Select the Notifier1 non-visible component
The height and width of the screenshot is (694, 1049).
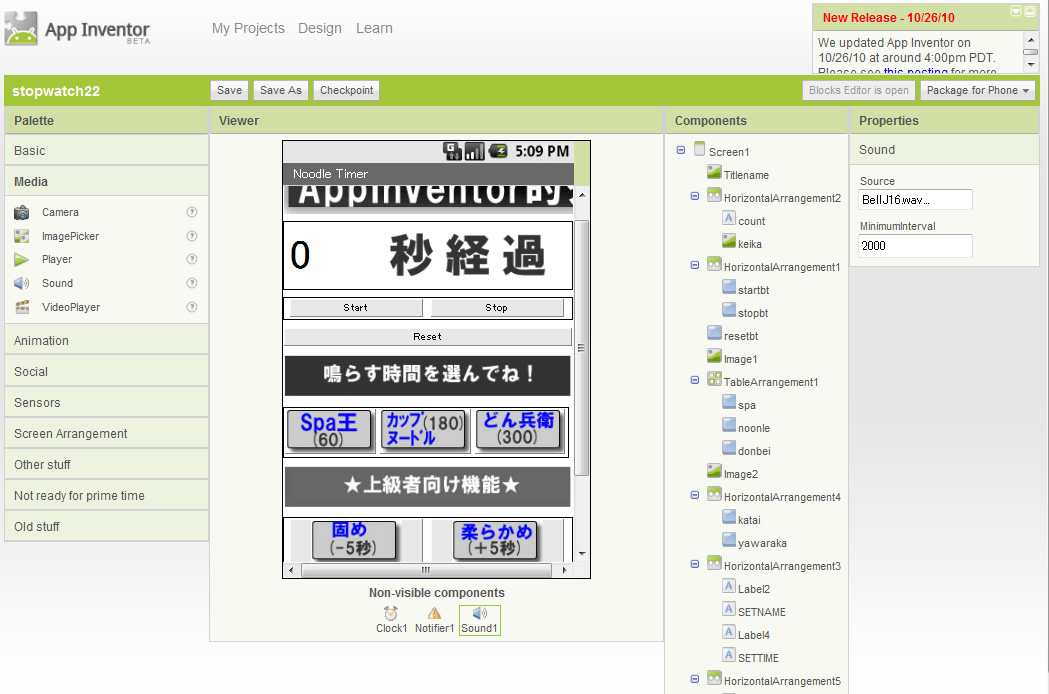pyautogui.click(x=434, y=620)
